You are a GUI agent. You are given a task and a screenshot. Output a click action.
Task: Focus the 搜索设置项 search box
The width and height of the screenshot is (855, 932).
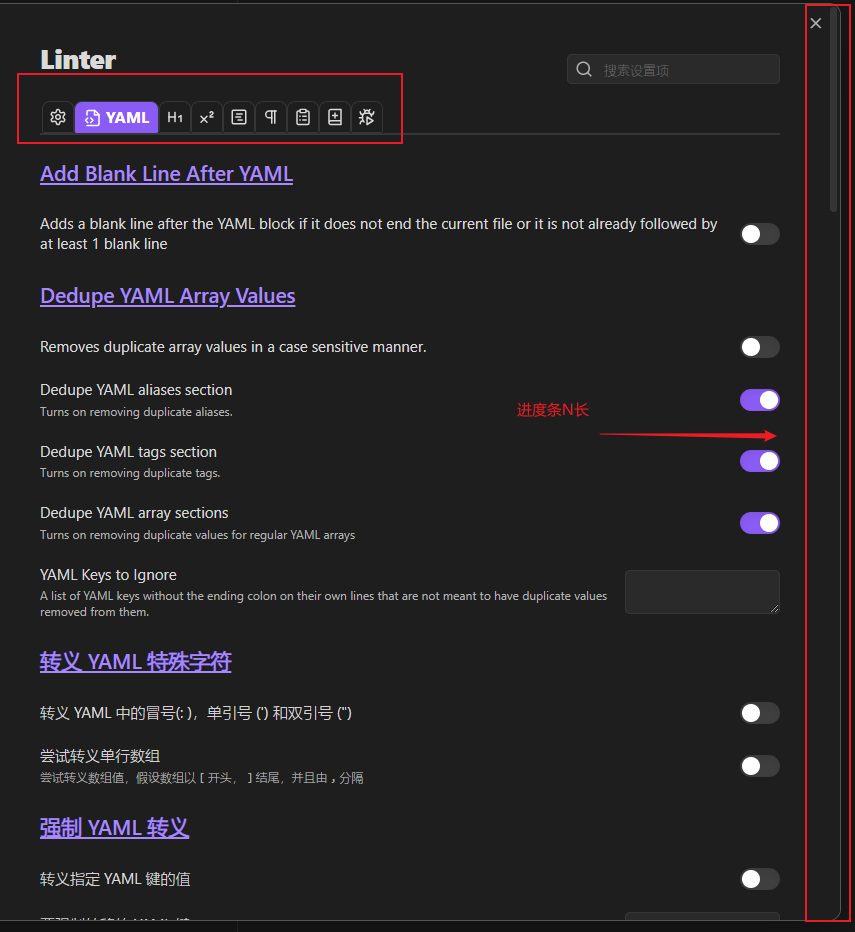click(673, 70)
